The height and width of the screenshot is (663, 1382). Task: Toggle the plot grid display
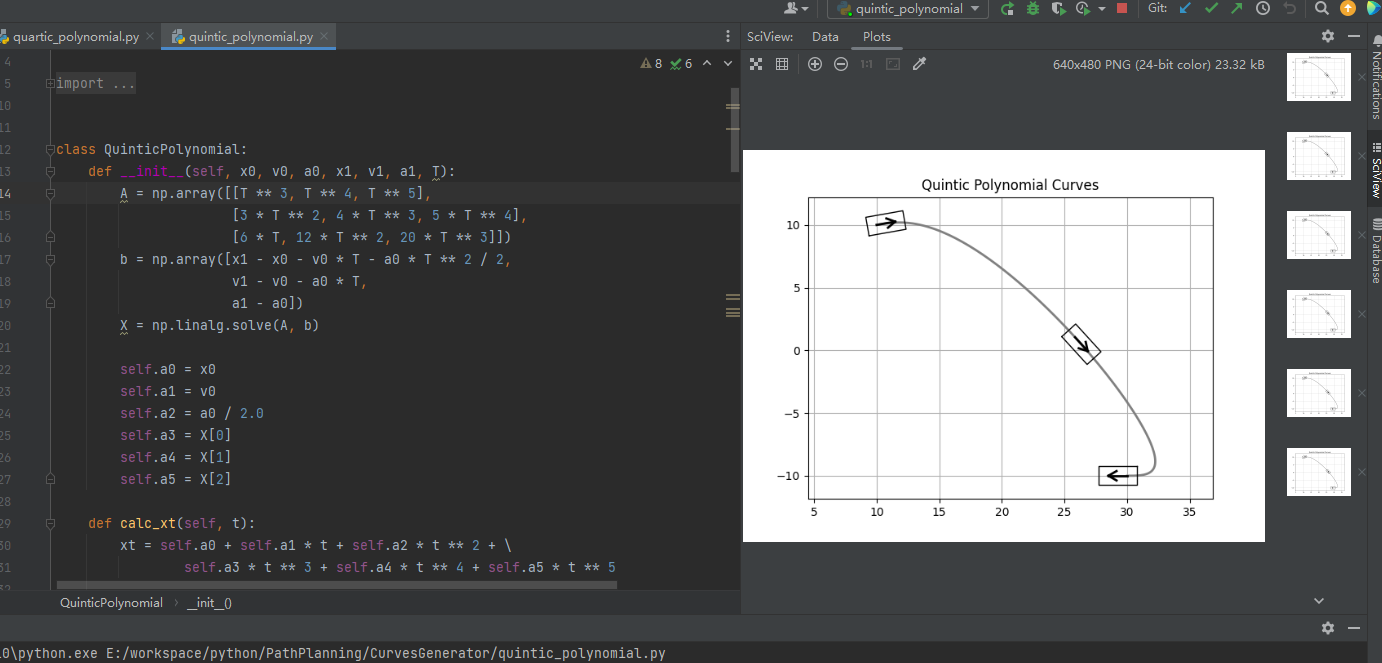tap(782, 64)
